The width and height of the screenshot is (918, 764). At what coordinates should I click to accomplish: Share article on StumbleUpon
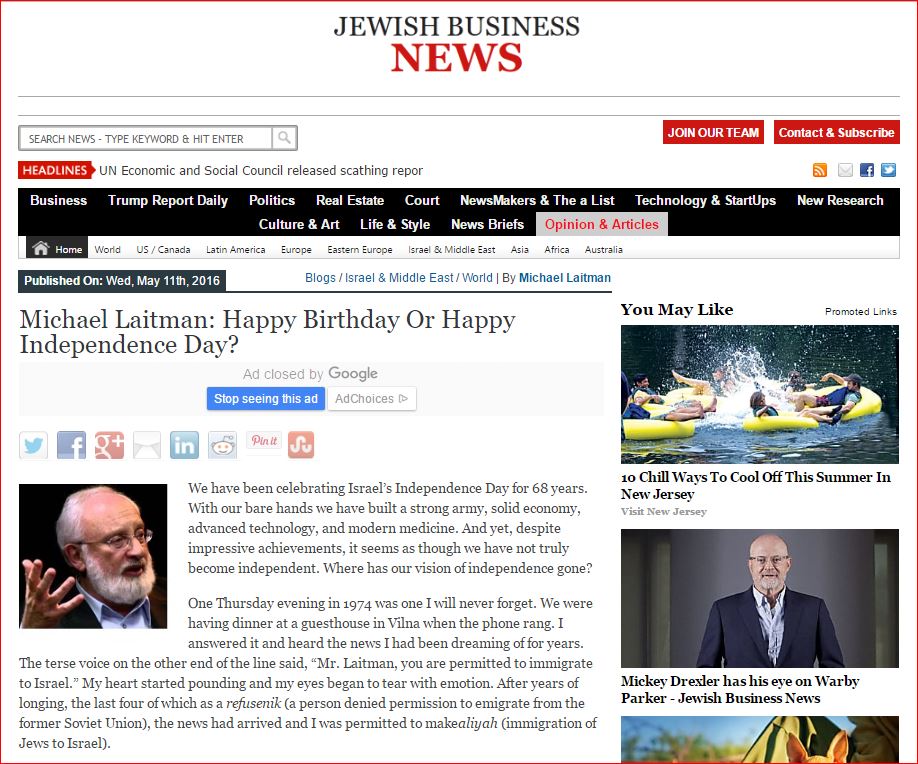301,445
